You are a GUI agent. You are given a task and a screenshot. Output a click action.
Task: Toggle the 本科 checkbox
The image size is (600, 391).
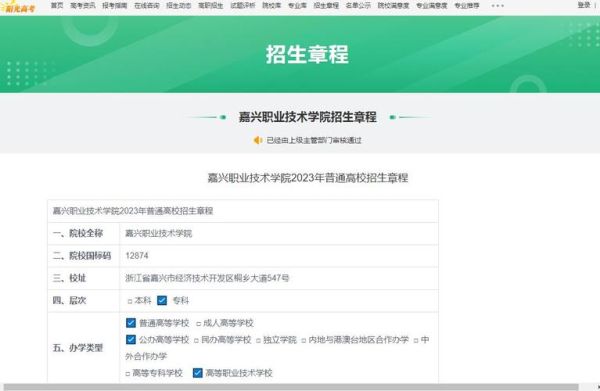130,301
